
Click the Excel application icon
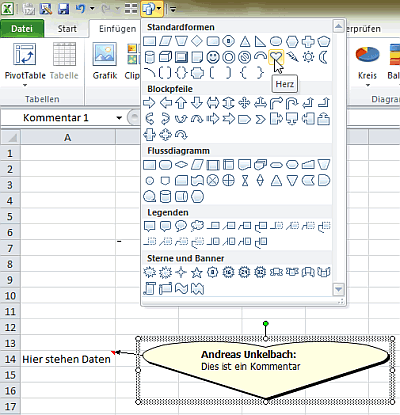7,9
